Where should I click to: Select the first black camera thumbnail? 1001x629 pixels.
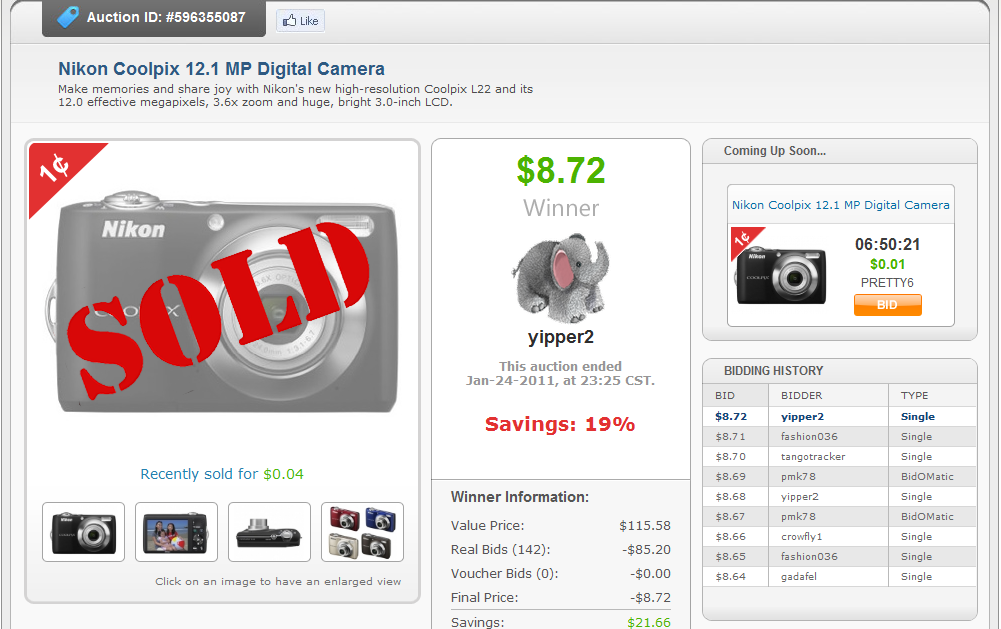click(83, 532)
